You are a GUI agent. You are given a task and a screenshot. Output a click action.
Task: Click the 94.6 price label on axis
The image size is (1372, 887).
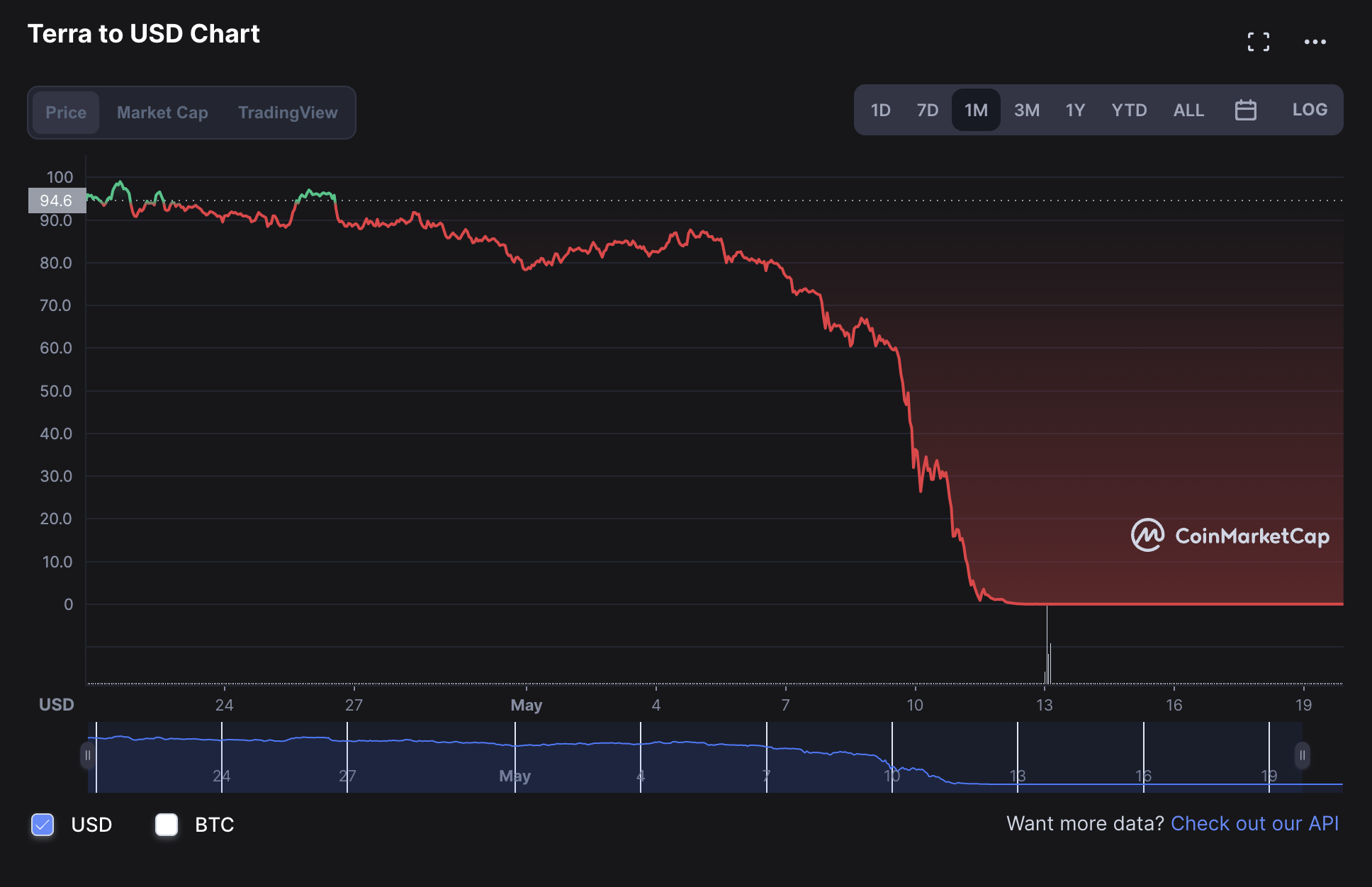[57, 200]
